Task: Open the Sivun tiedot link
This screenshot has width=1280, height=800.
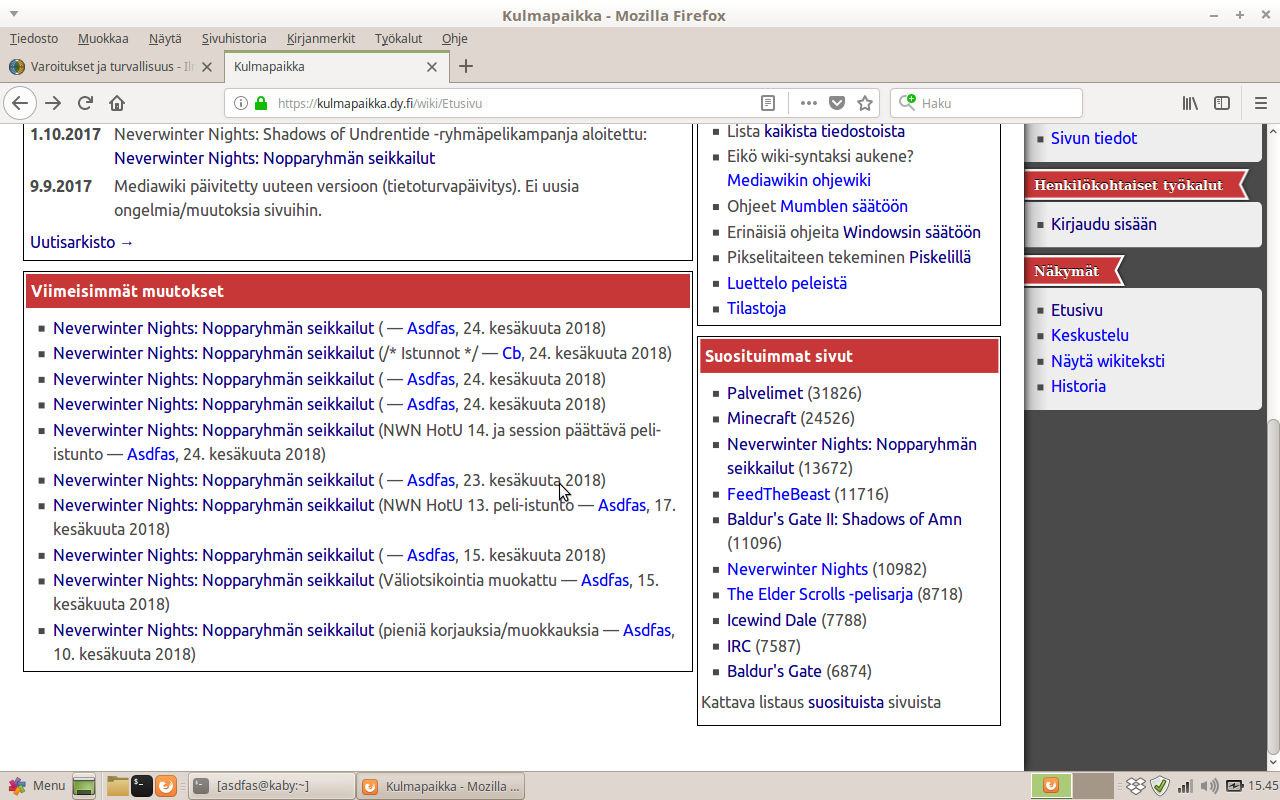Action: pyautogui.click(x=1094, y=138)
